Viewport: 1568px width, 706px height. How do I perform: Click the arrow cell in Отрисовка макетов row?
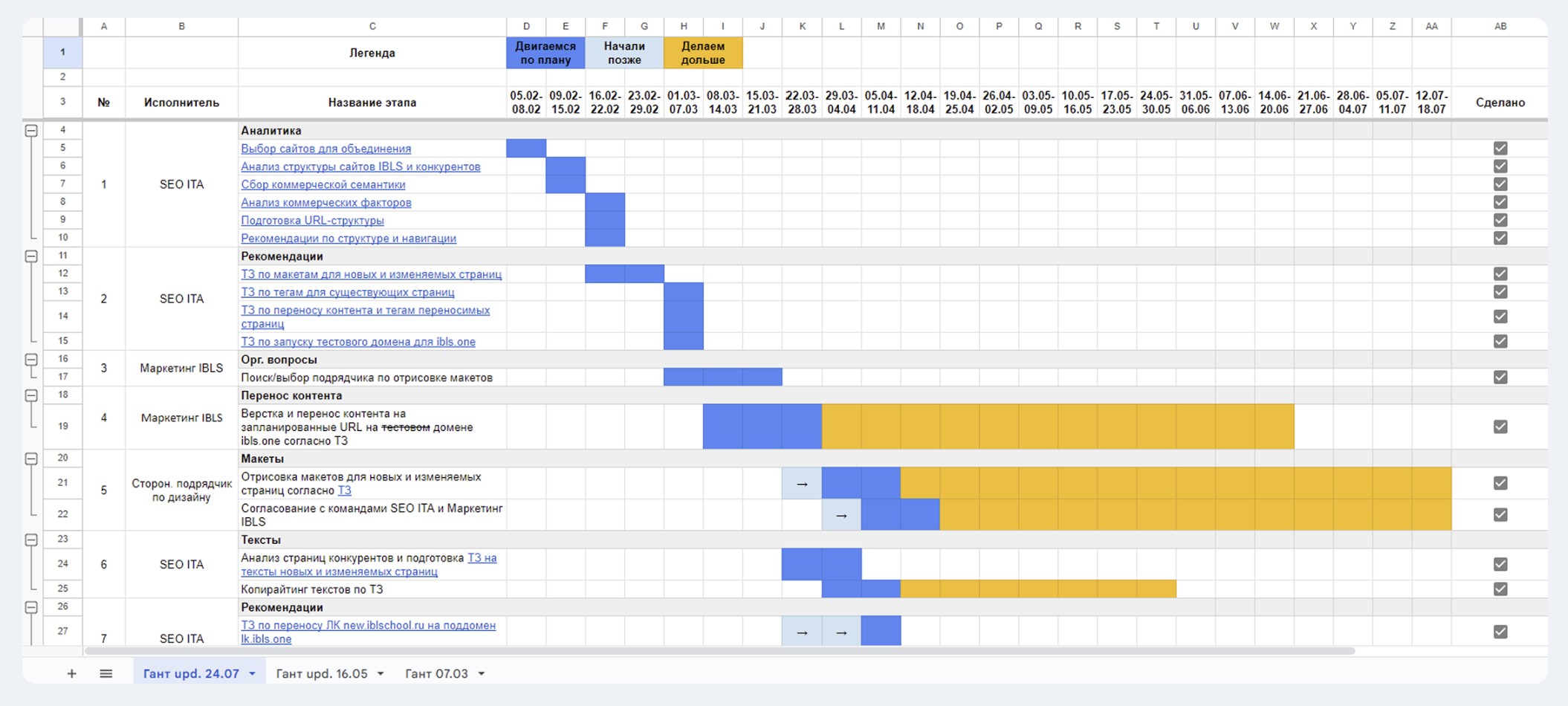[x=802, y=484]
